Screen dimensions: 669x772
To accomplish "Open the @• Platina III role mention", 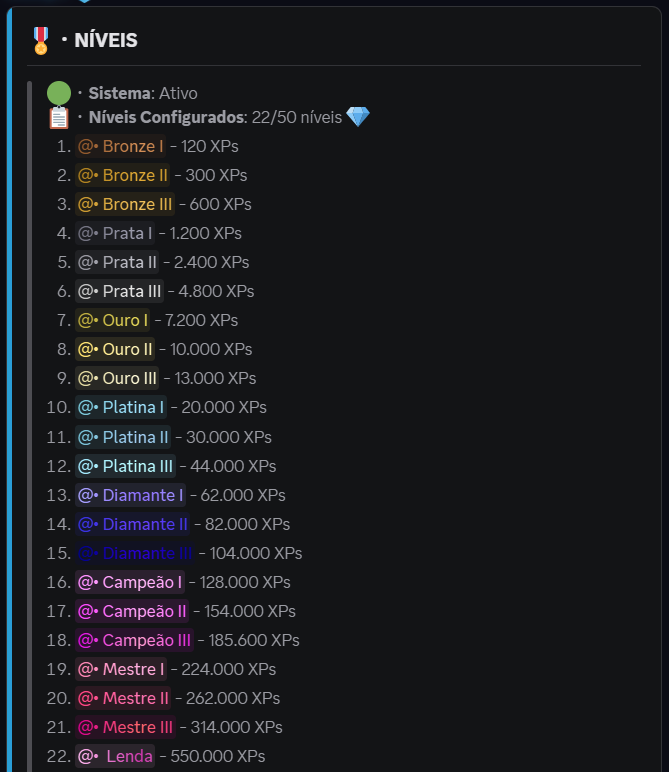I will (x=125, y=466).
